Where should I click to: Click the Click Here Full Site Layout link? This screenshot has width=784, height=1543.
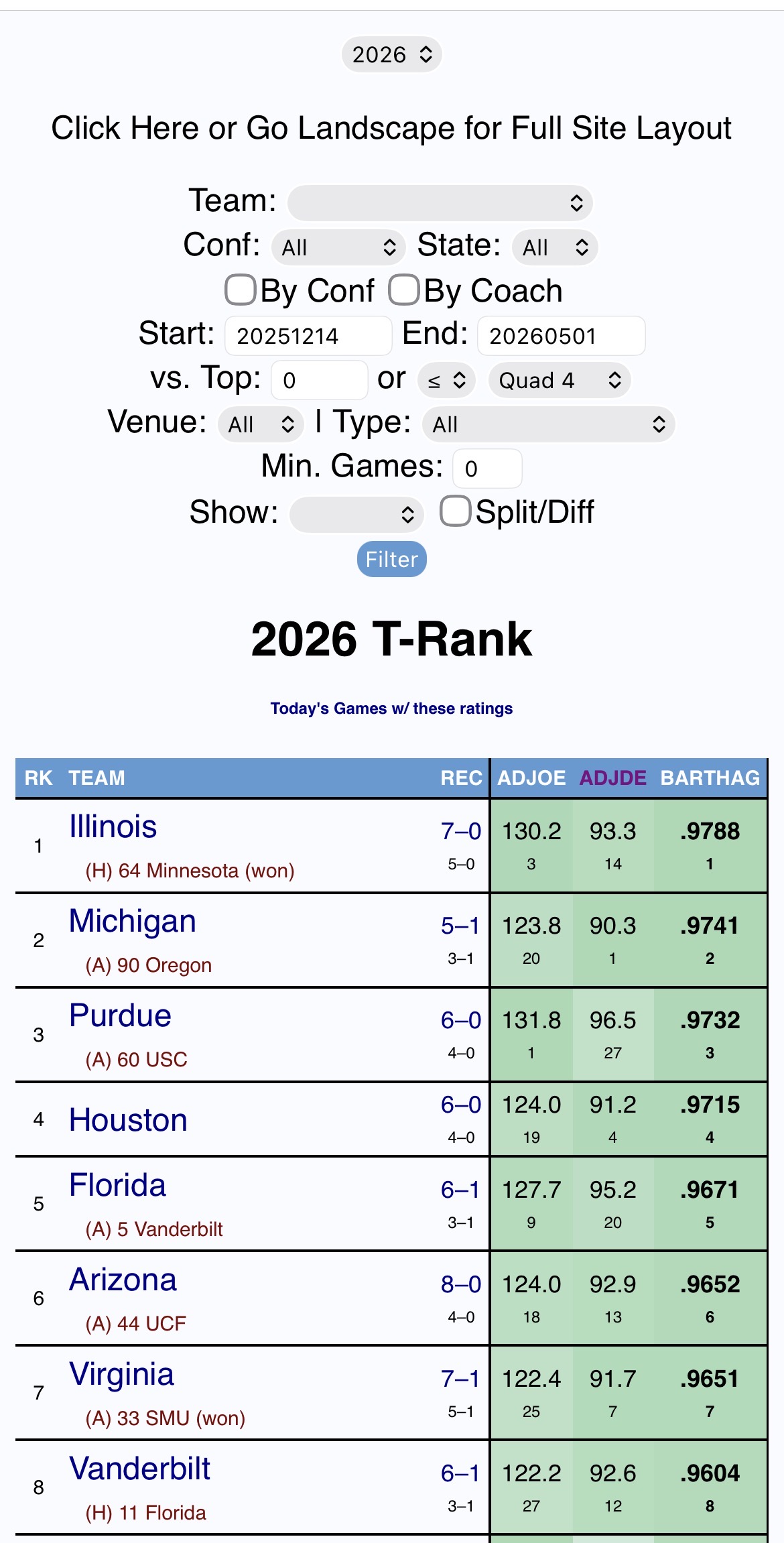point(391,128)
